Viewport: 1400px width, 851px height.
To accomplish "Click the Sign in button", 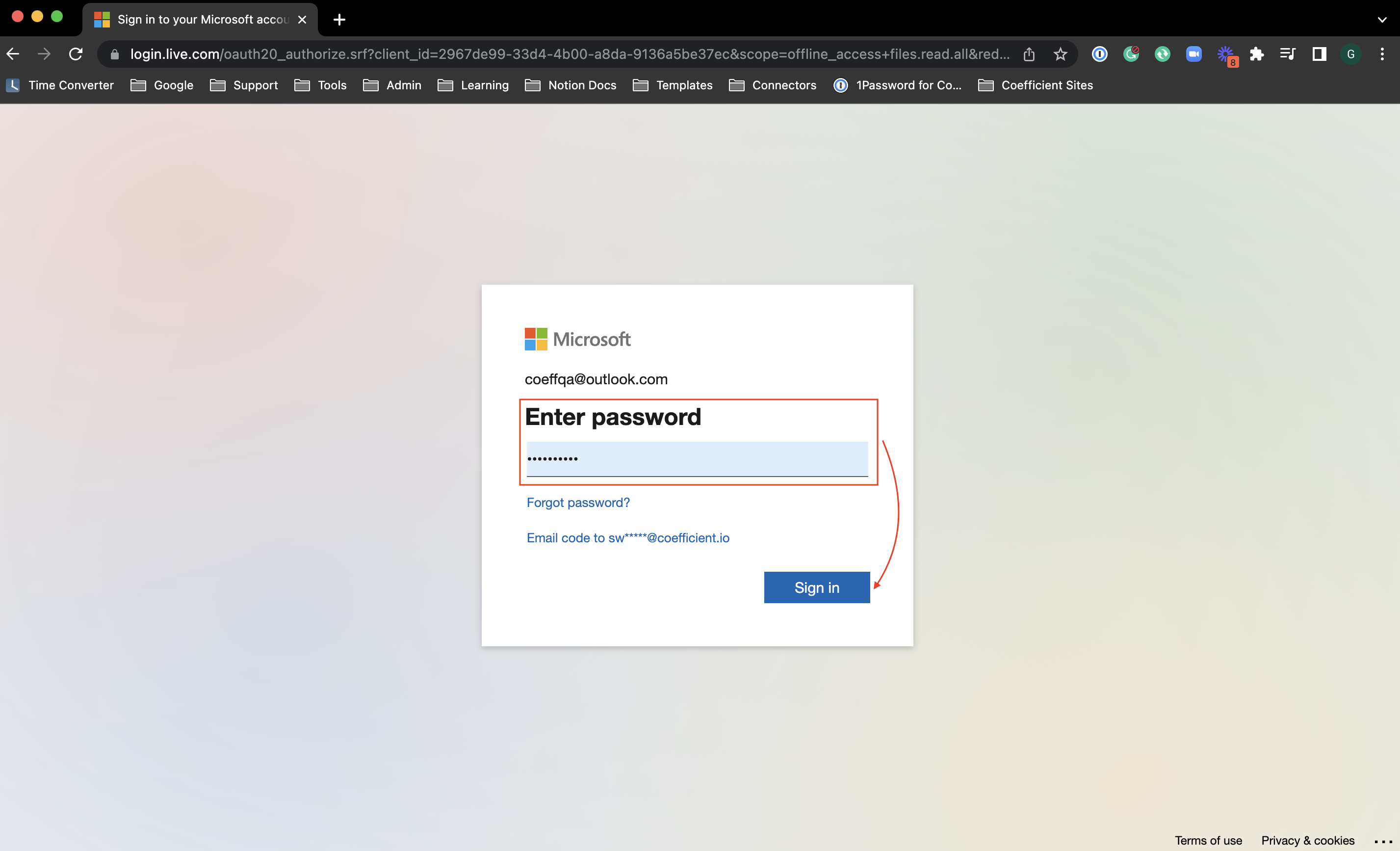I will pyautogui.click(x=816, y=587).
